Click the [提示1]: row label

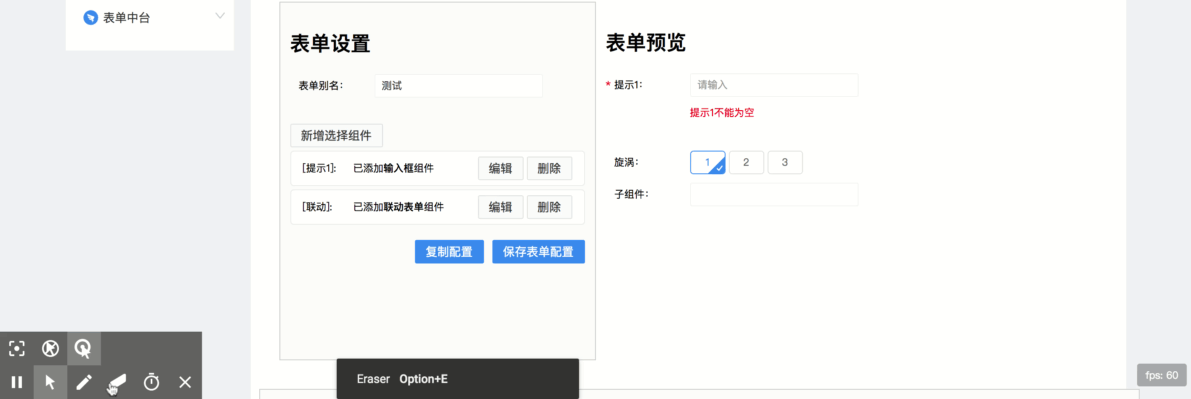(x=319, y=169)
